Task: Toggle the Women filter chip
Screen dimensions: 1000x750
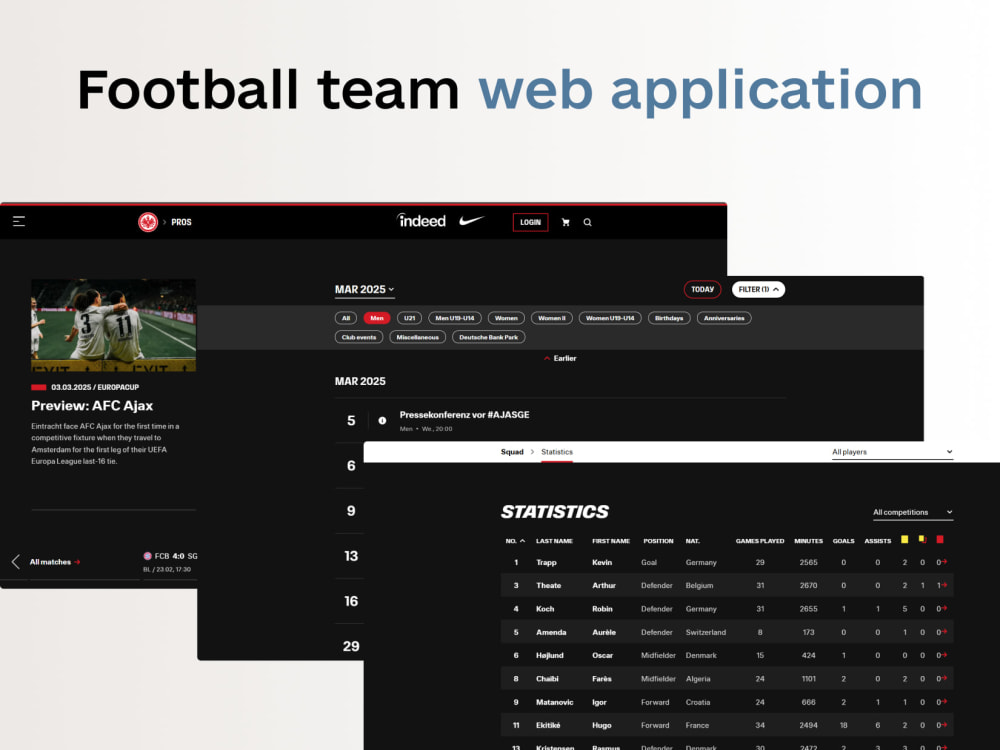Action: click(x=506, y=318)
